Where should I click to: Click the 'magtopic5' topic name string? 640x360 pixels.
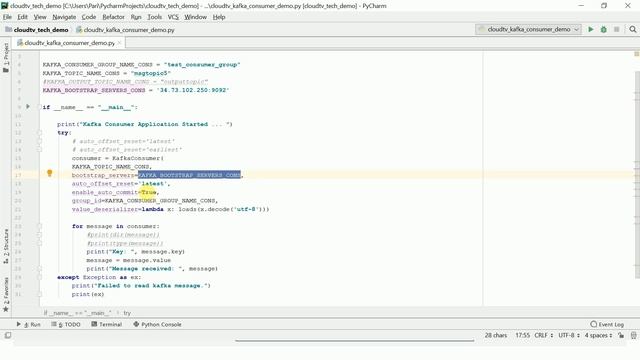[x=151, y=73]
